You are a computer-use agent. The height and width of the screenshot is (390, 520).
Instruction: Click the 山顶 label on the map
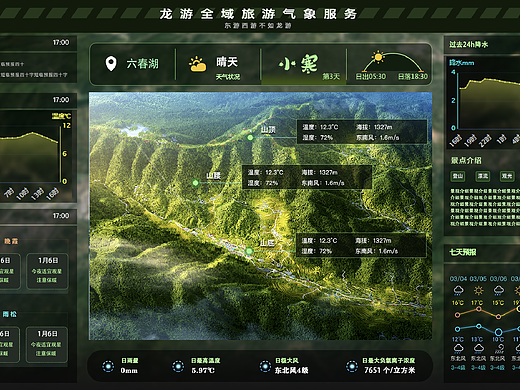point(268,129)
